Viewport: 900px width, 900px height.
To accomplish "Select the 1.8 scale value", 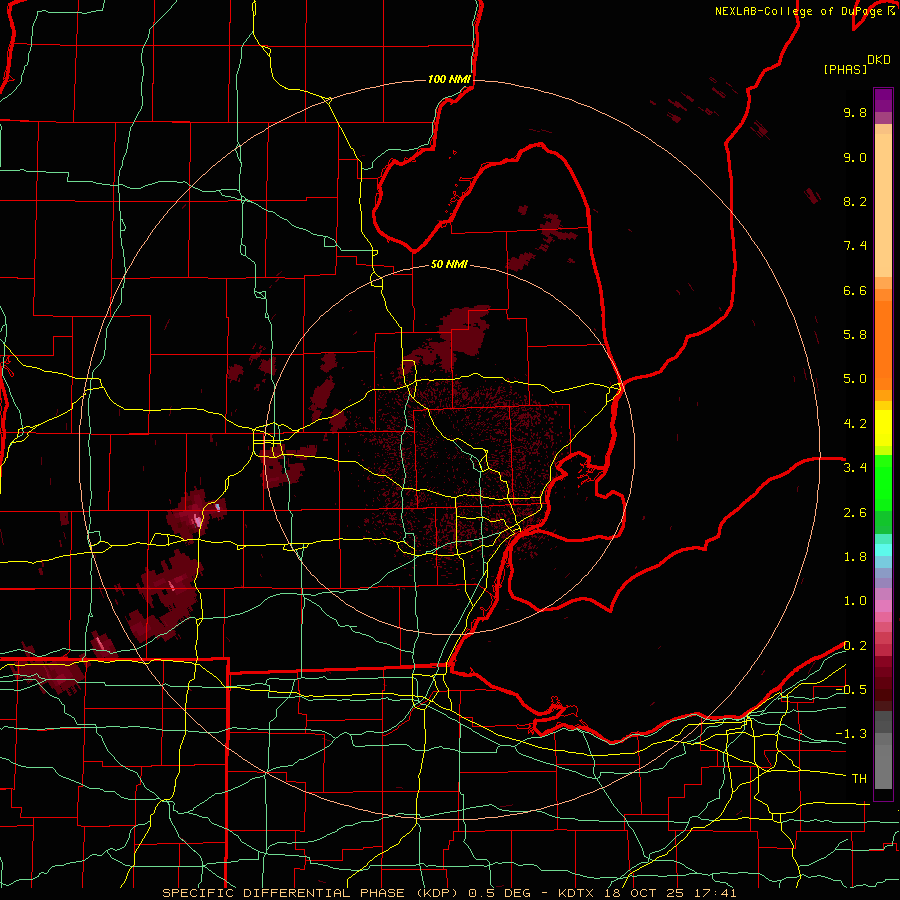I will [855, 557].
